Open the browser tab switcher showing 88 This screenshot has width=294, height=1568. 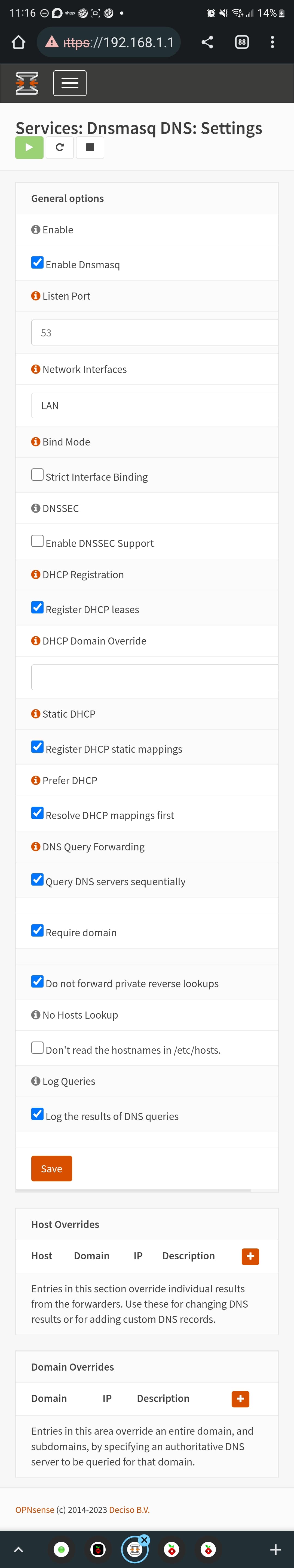(242, 42)
